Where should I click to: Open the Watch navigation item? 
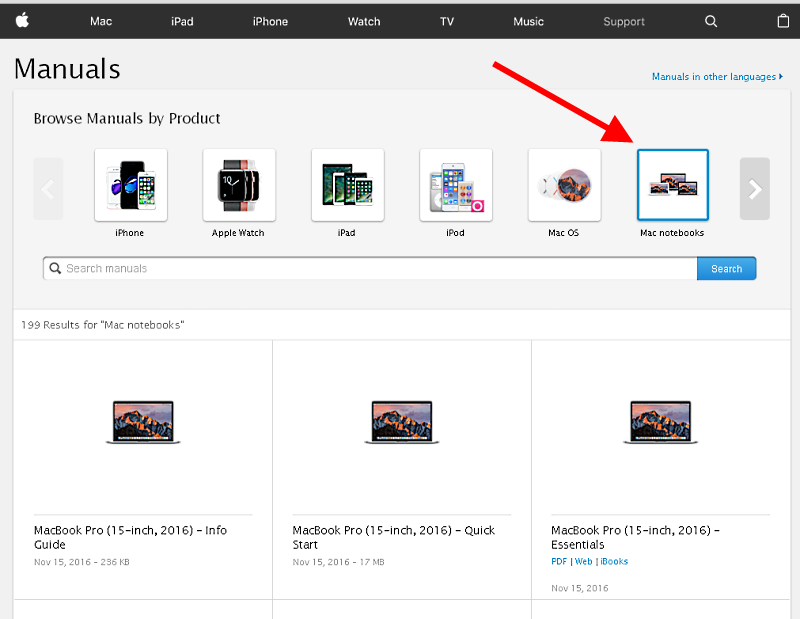click(x=364, y=21)
